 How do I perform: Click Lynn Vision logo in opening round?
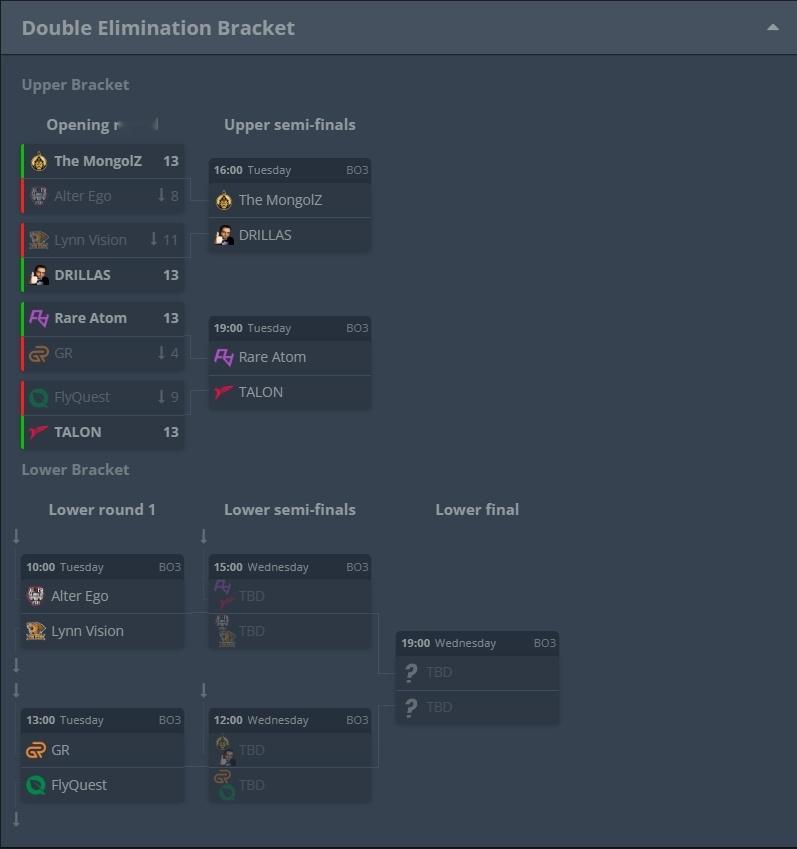click(x=39, y=240)
